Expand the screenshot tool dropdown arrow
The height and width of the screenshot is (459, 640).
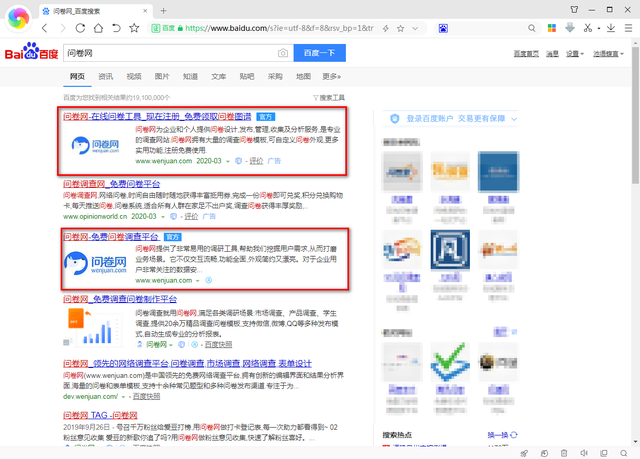pos(599,29)
